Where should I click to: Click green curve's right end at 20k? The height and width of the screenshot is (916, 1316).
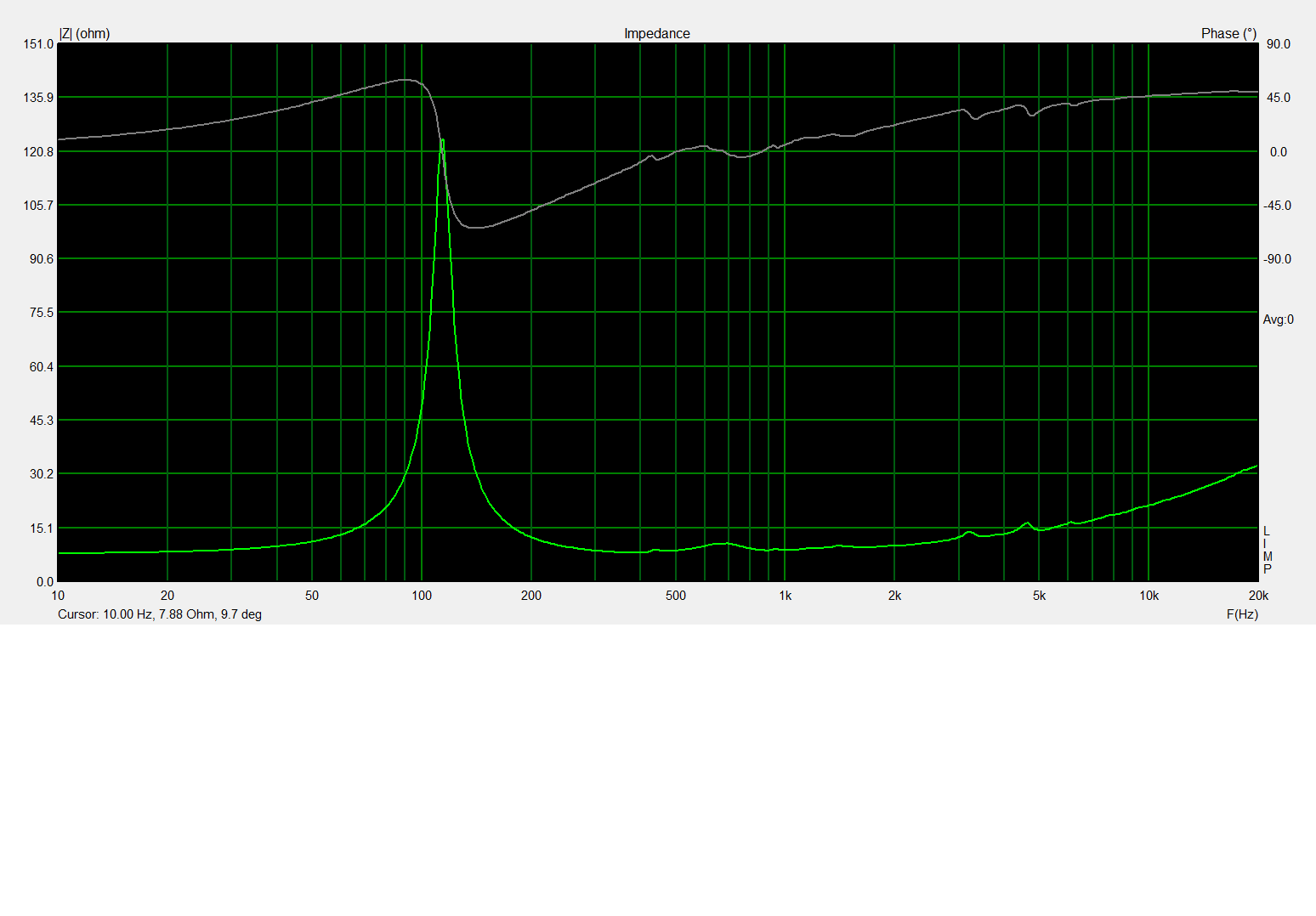pos(1255,466)
